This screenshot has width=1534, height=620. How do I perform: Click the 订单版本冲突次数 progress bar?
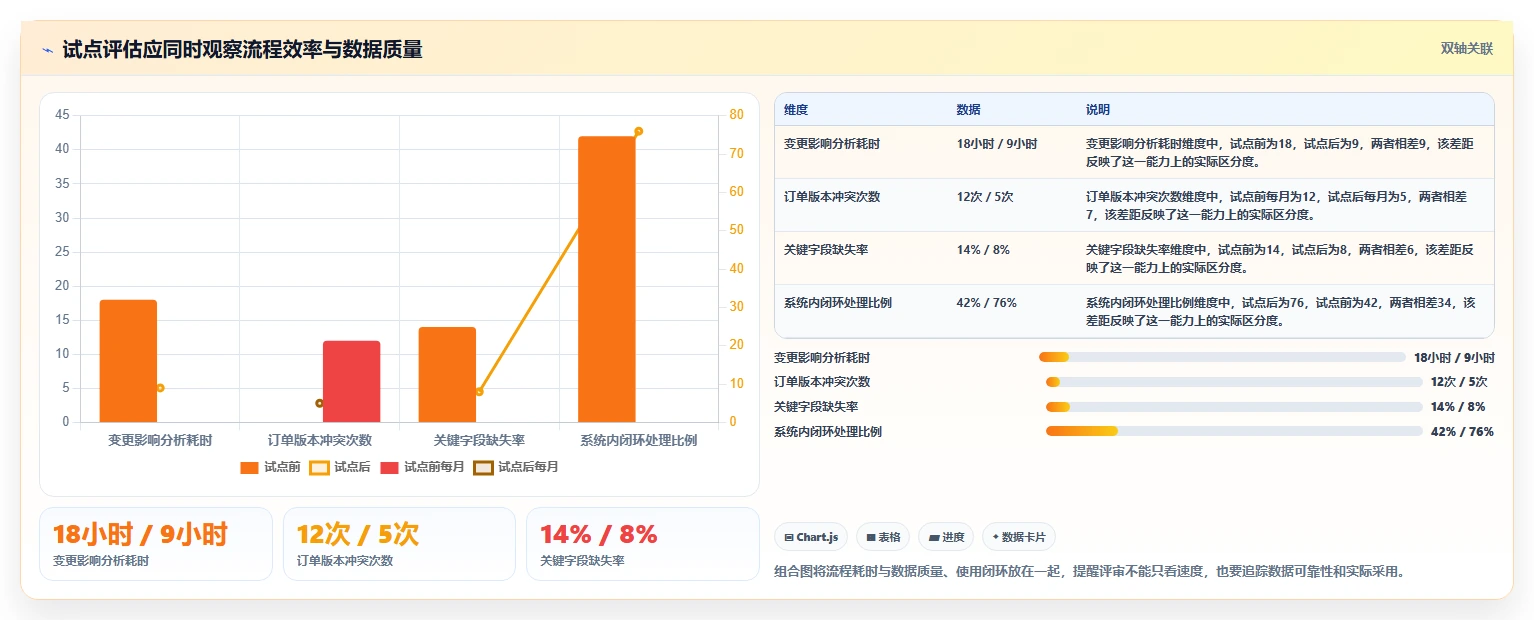(1234, 381)
